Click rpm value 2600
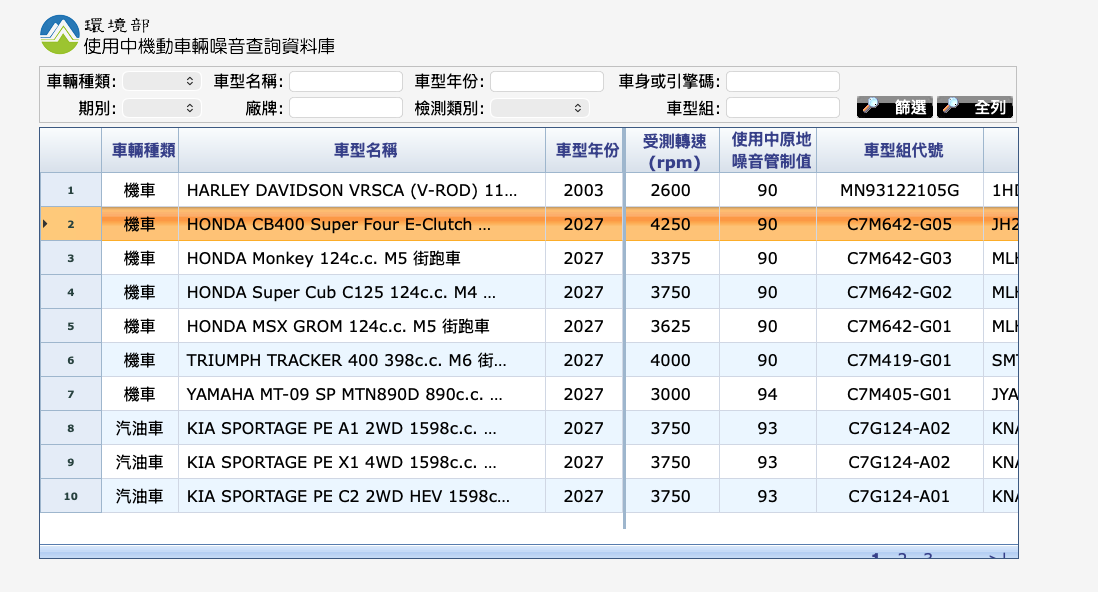 (670, 191)
